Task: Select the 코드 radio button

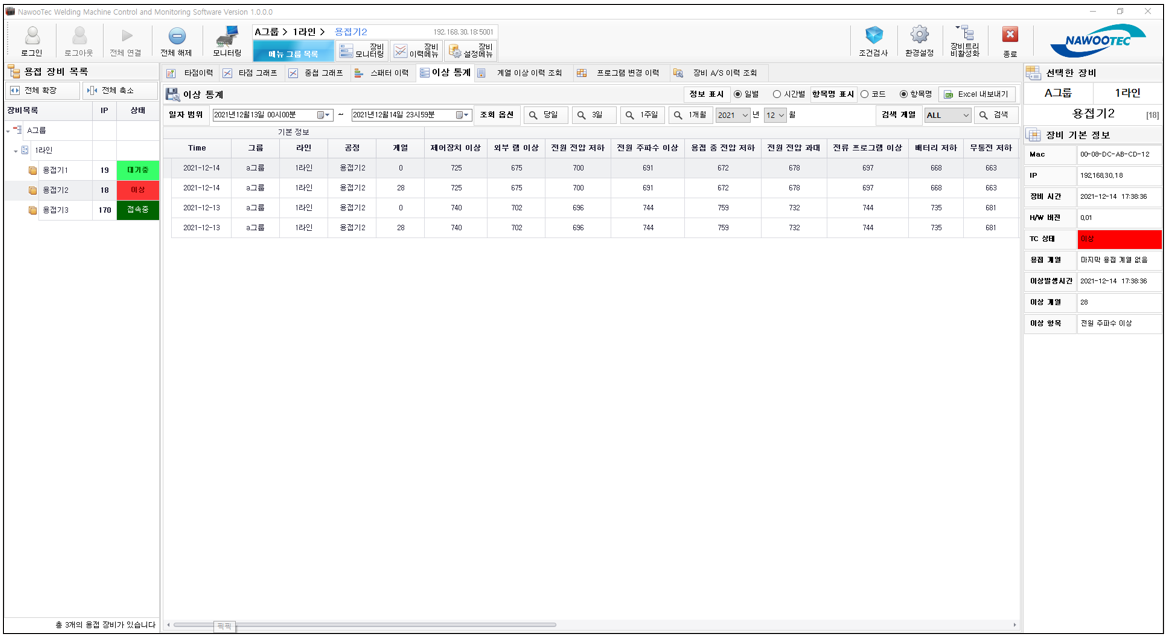Action: [865, 94]
